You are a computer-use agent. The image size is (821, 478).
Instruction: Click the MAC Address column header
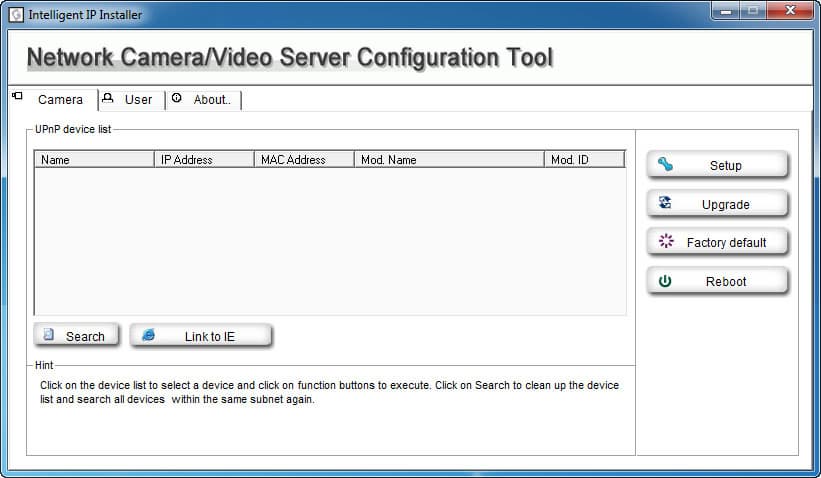point(304,160)
